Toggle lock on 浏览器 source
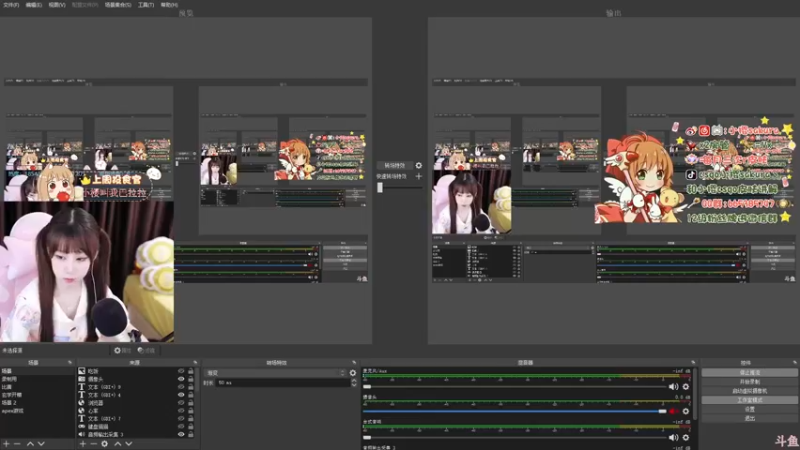Viewport: 800px width, 450px height. (191, 403)
